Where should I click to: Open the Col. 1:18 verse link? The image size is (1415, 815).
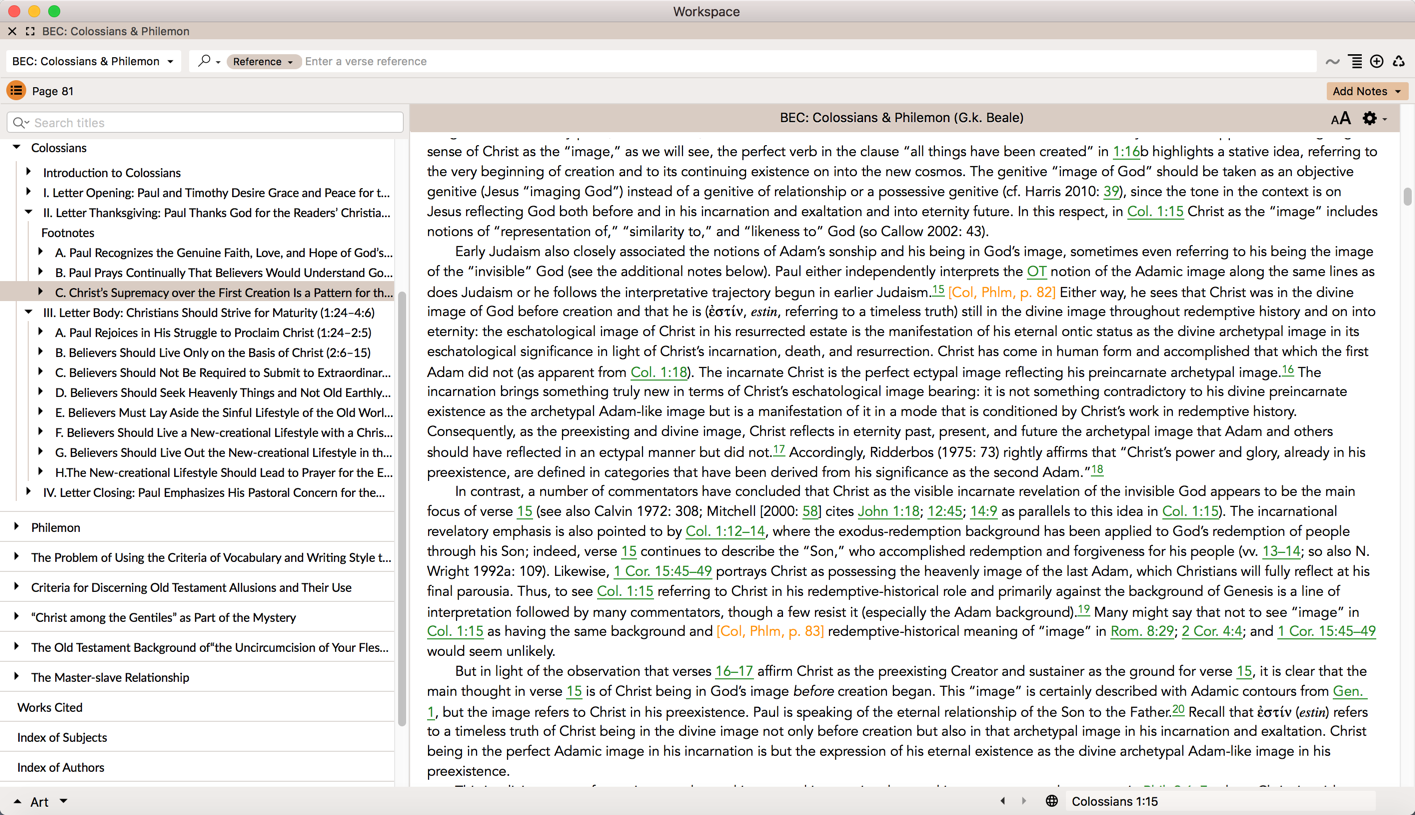pos(658,372)
